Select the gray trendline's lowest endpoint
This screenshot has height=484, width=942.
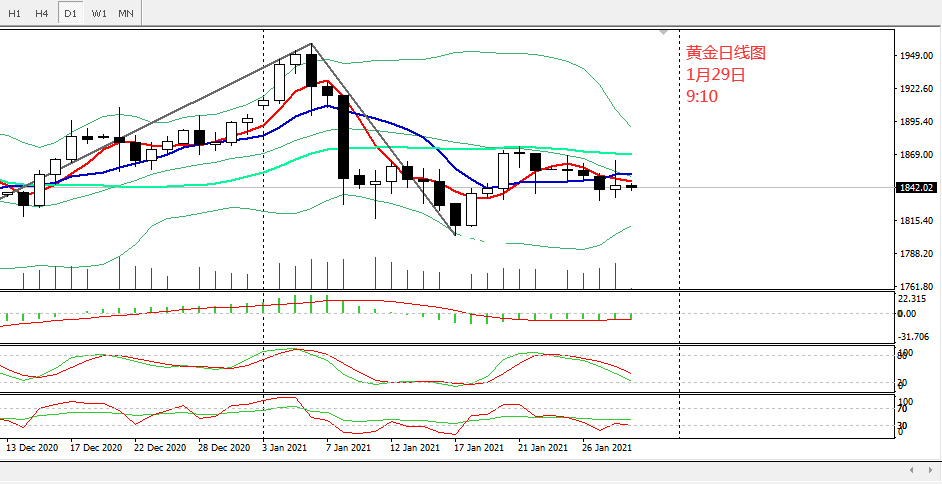pos(456,235)
